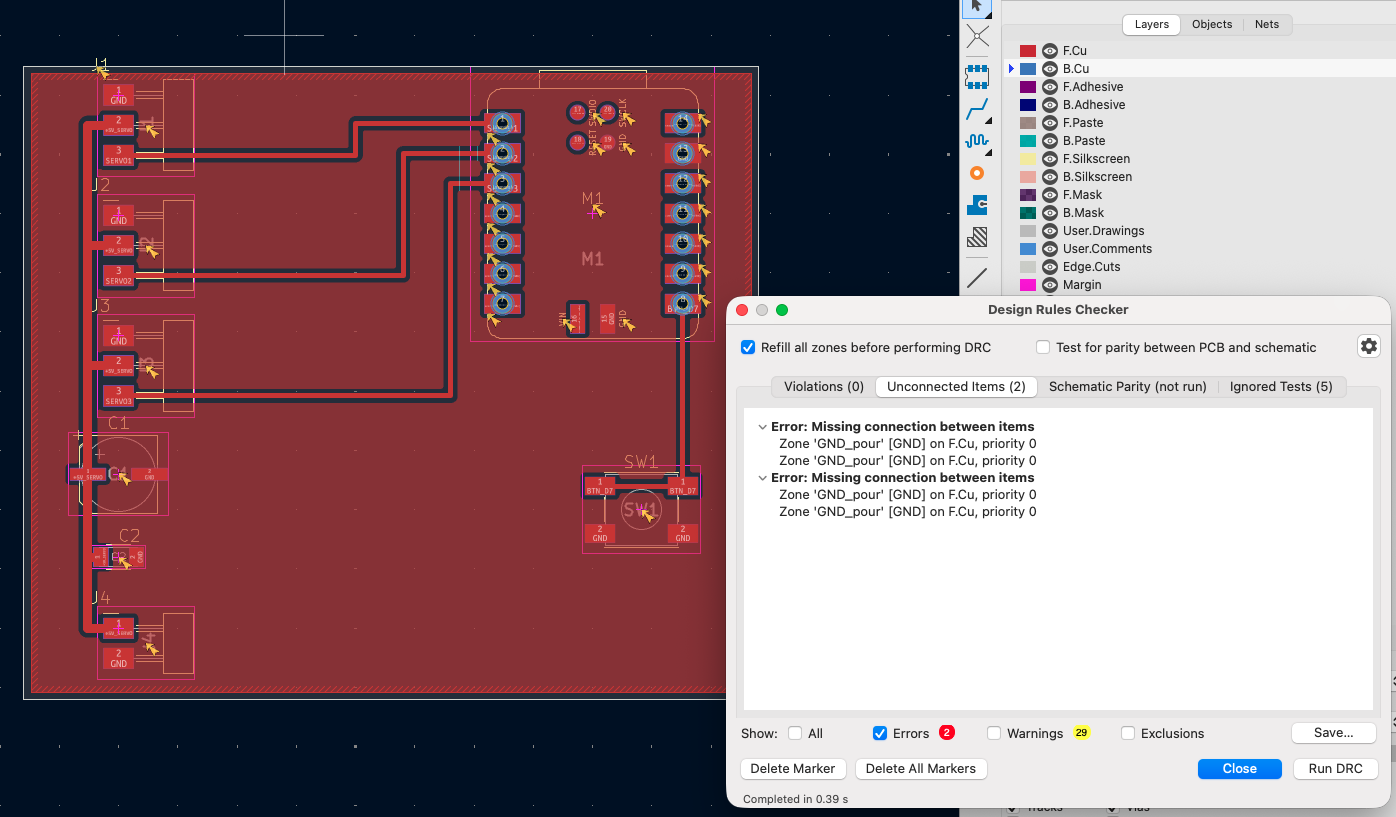
Task: Click the yellow warnings count badge
Action: (x=1081, y=733)
